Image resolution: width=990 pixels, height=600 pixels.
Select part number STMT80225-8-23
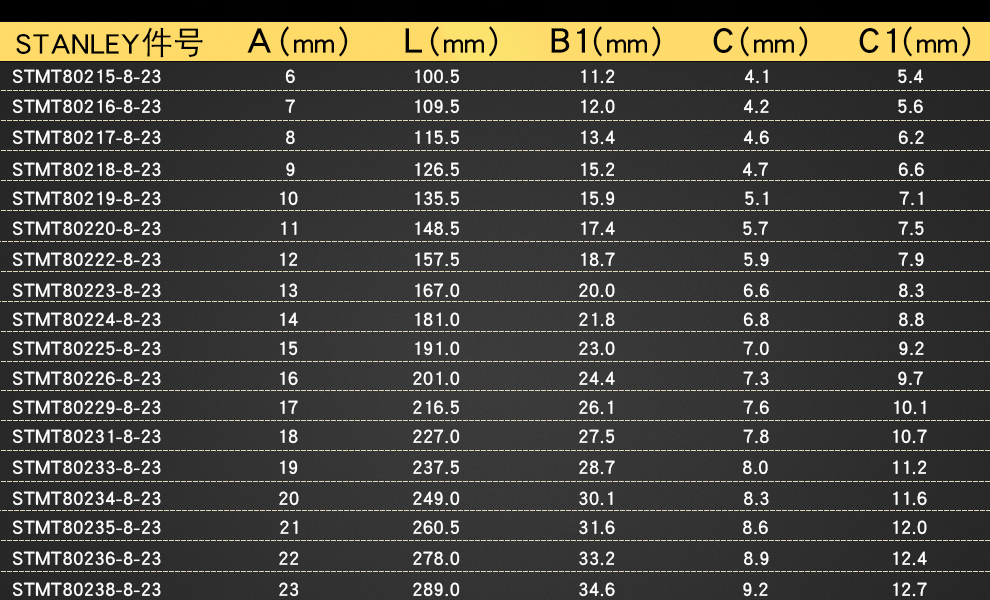[x=86, y=349]
